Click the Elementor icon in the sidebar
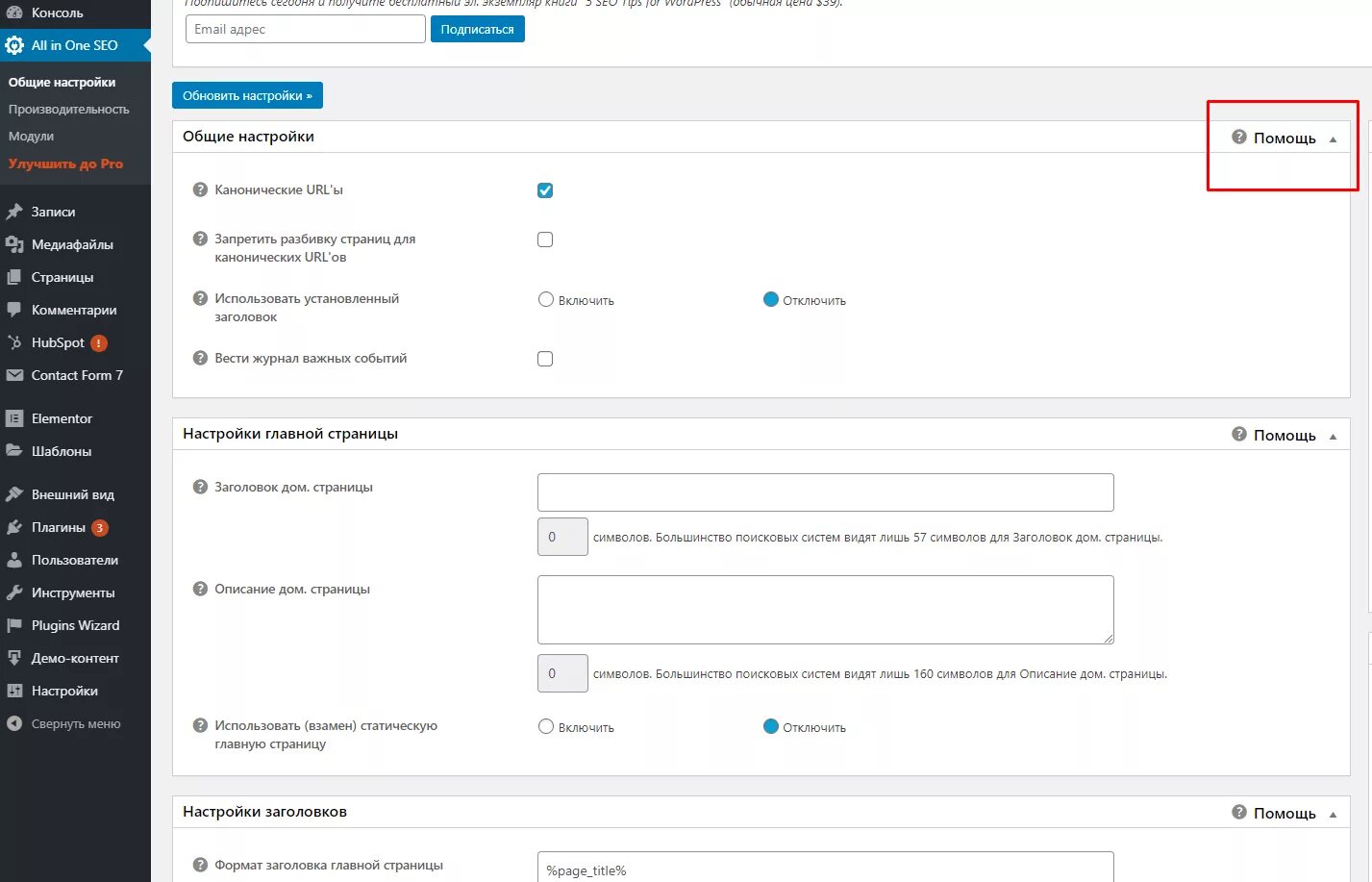Image resolution: width=1372 pixels, height=882 pixels. pos(14,419)
